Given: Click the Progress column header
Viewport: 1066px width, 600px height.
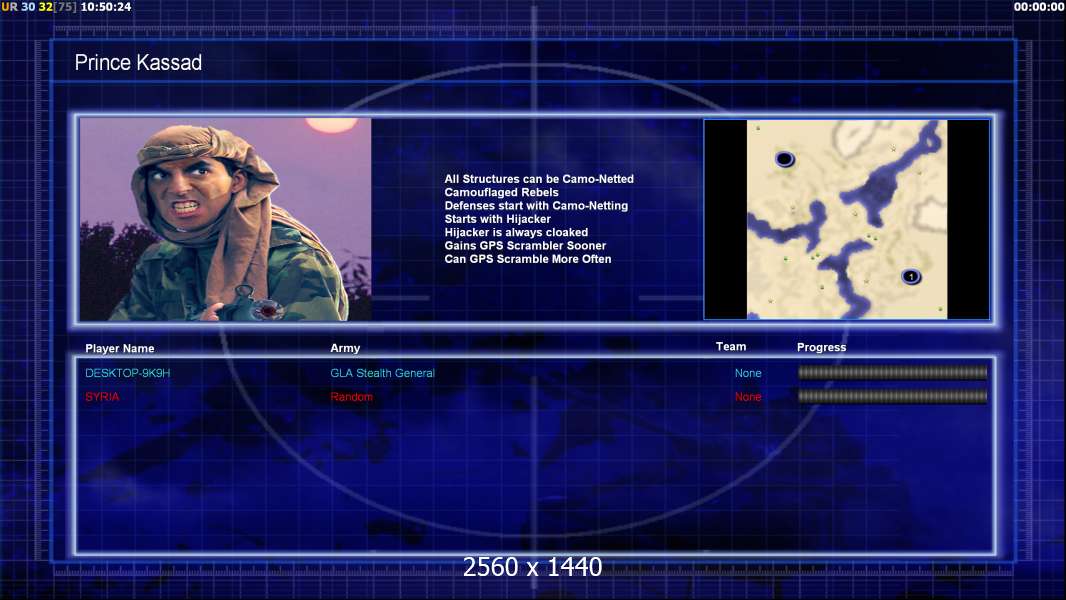Looking at the screenshot, I should tap(821, 347).
